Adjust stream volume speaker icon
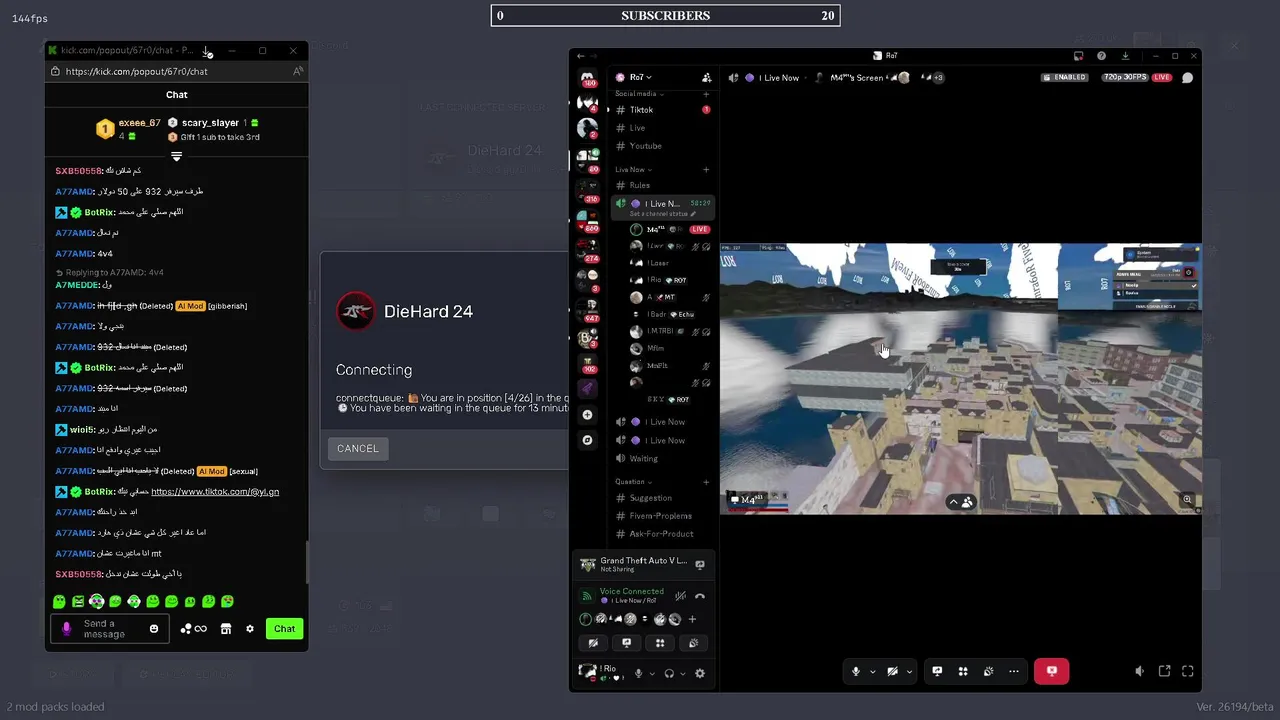1280x720 pixels. click(x=1139, y=671)
